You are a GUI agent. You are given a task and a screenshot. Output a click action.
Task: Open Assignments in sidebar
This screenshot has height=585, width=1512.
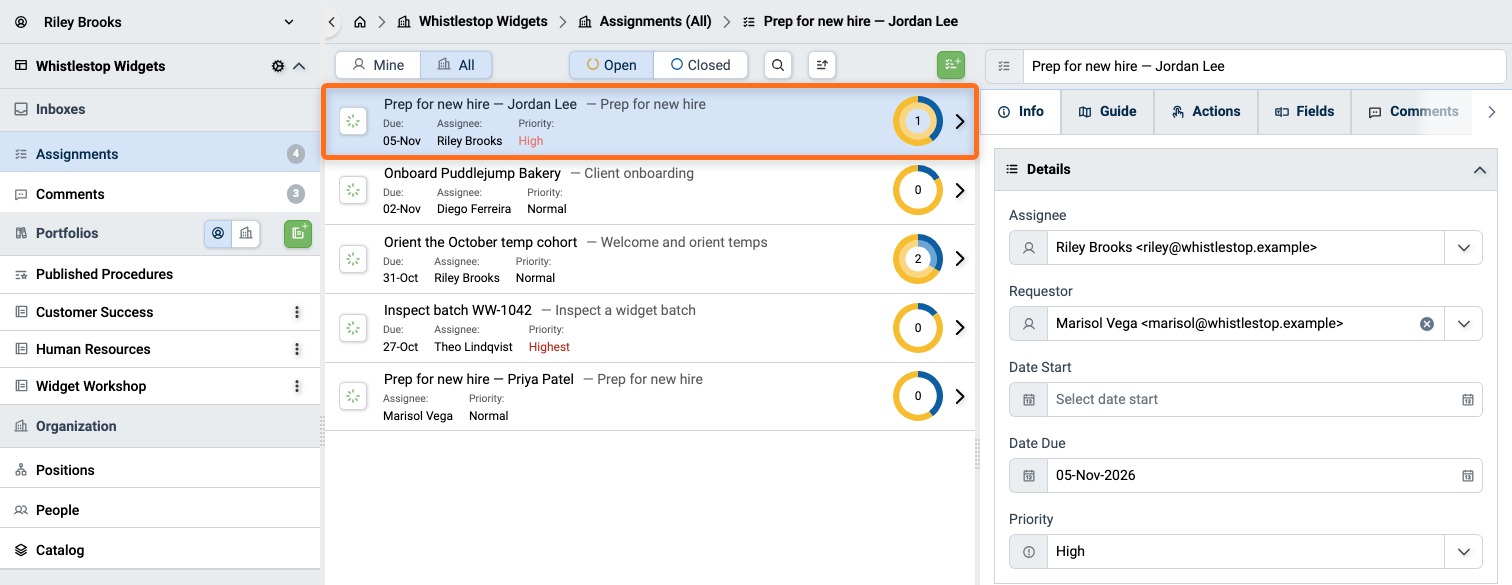pos(160,154)
